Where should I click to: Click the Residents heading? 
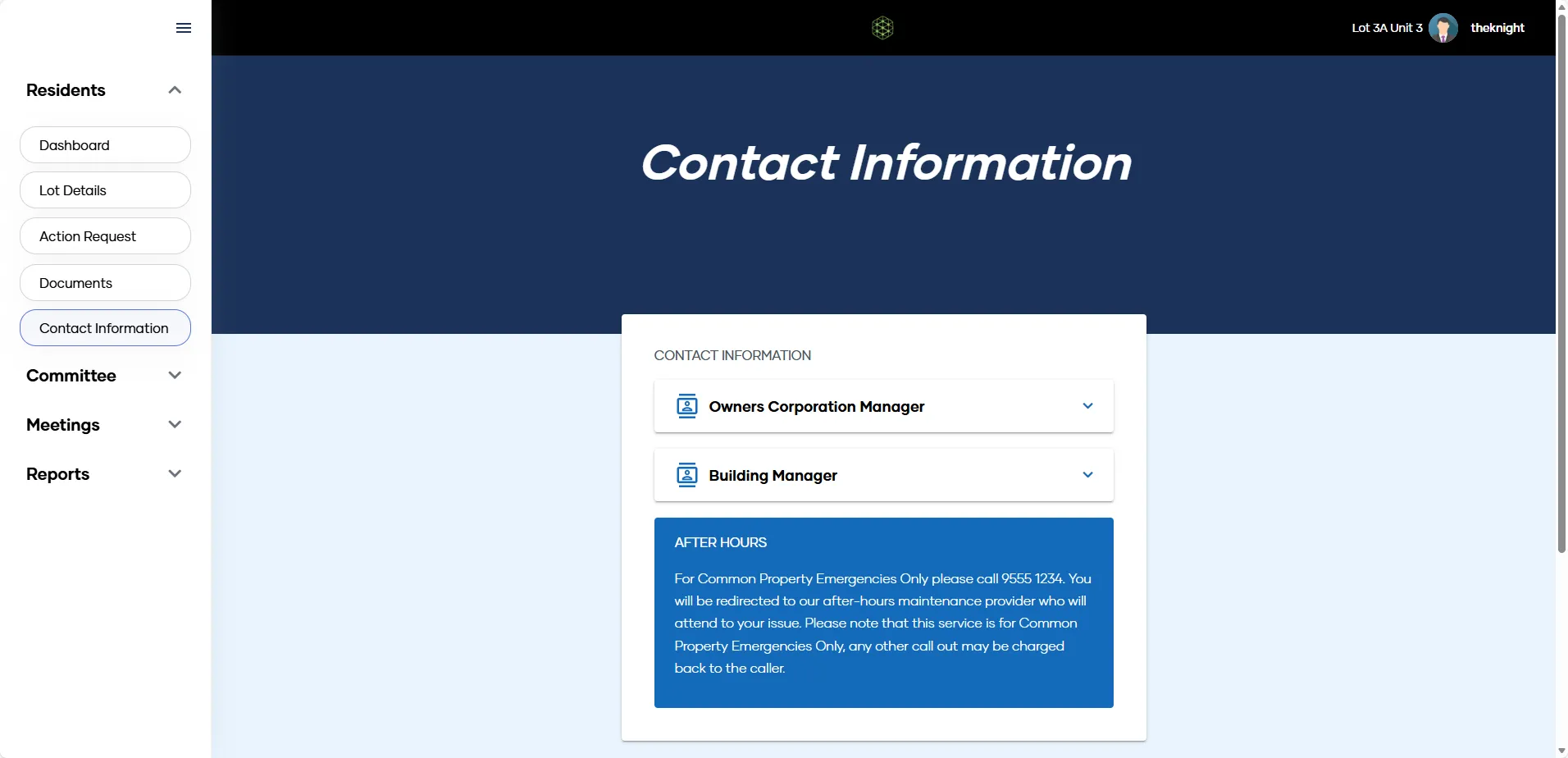coord(66,90)
